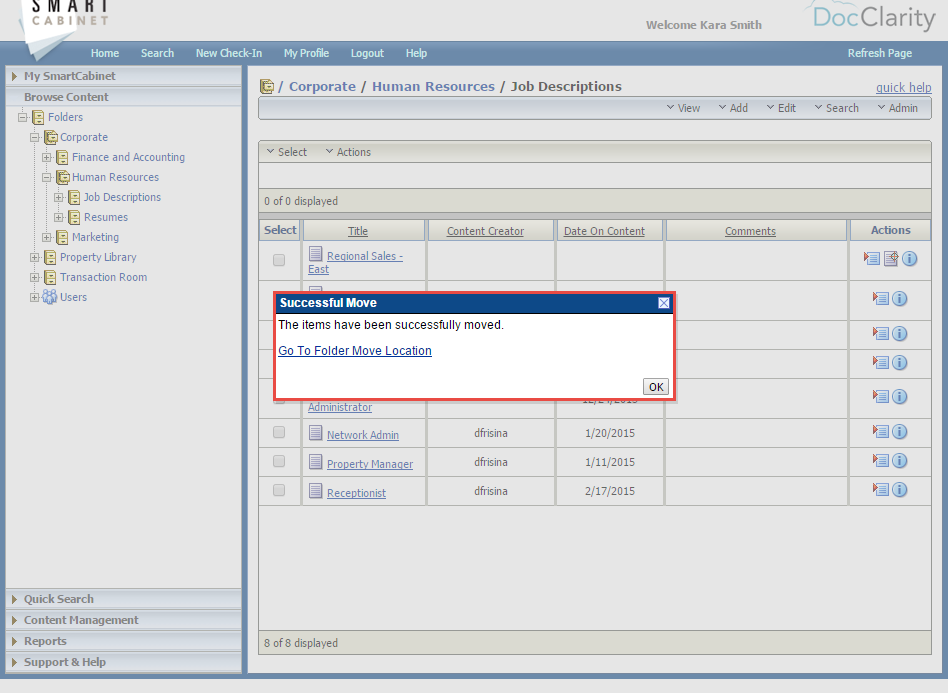Tick the checkbox for Property Manager
948x693 pixels.
281,460
